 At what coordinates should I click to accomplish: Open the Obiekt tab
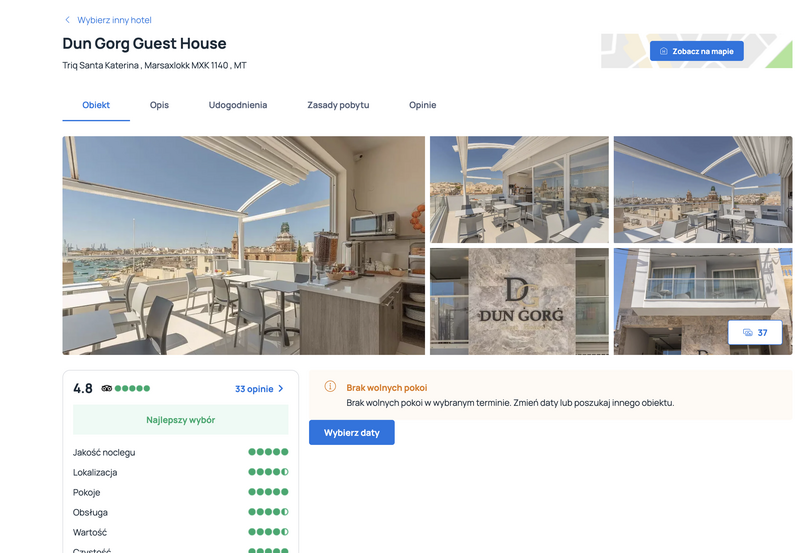click(96, 105)
